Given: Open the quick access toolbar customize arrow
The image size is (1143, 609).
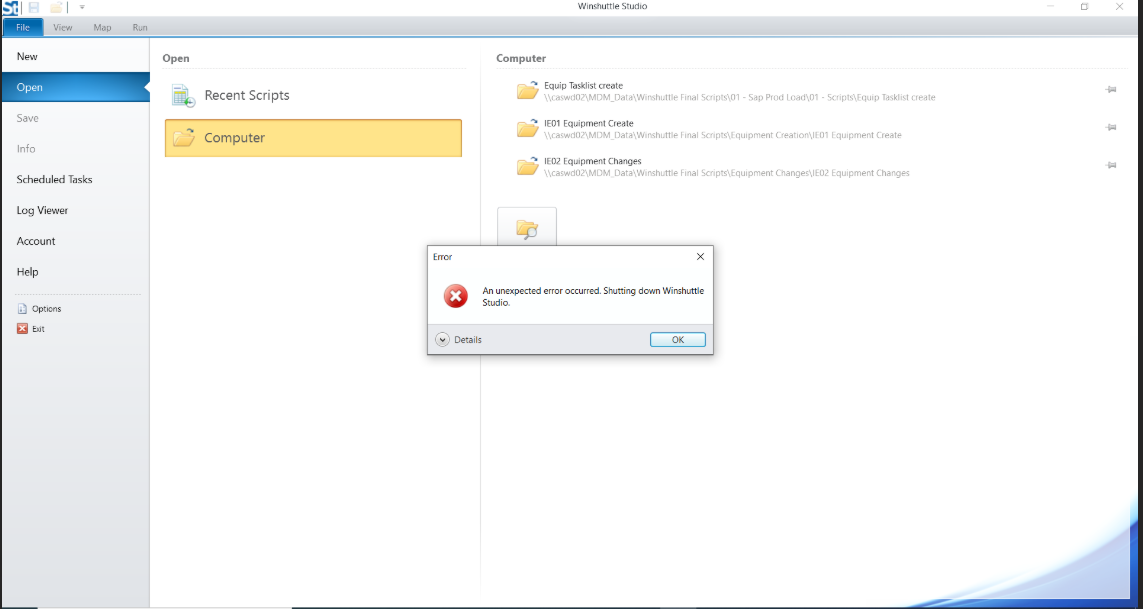Looking at the screenshot, I should click(x=82, y=7).
